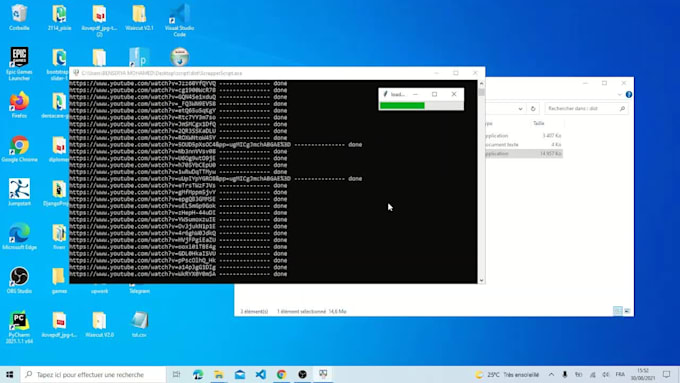Select the games folder on desktop
This screenshot has height=383, width=680.
pos(59,280)
